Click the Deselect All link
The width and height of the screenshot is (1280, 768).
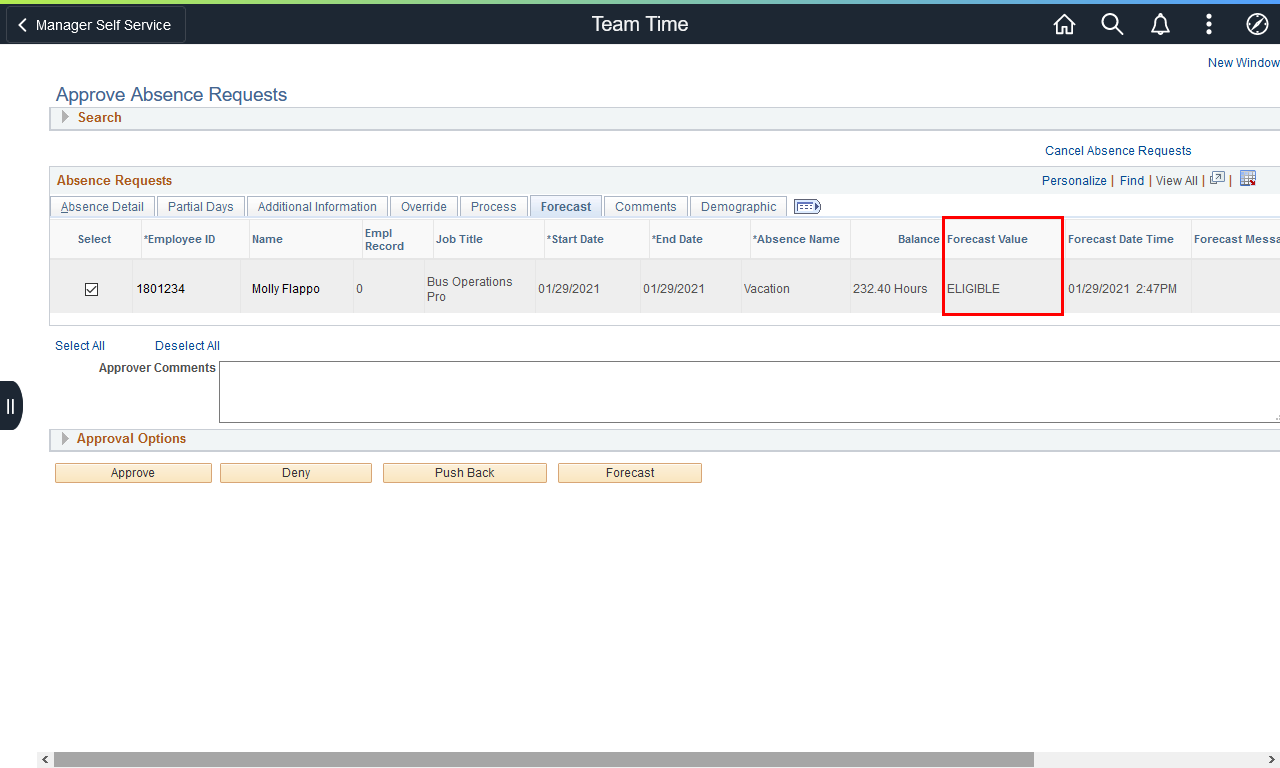(x=187, y=346)
